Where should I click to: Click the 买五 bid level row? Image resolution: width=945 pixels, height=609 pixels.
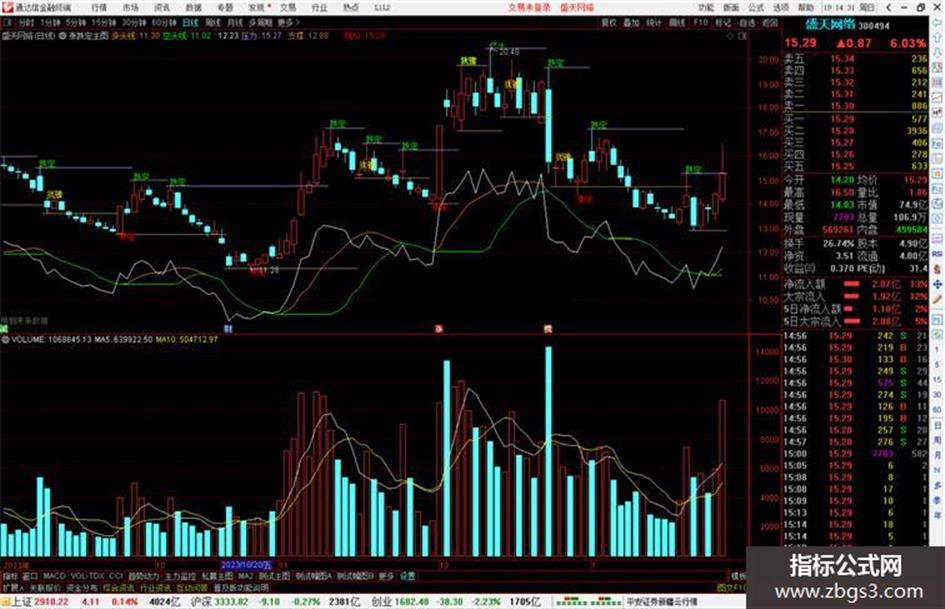tap(855, 166)
